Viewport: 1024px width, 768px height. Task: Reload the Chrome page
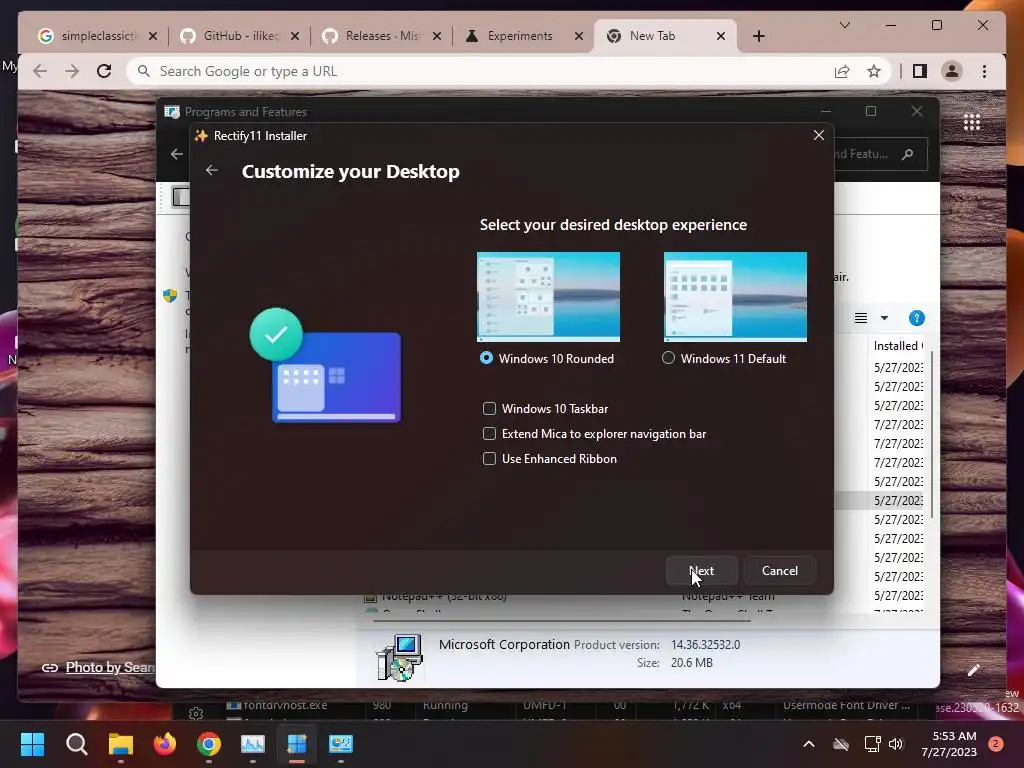point(104,71)
